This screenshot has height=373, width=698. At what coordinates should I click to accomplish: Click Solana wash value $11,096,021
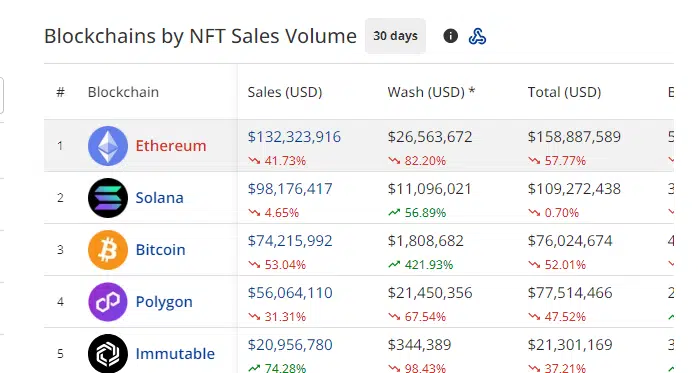tap(429, 189)
